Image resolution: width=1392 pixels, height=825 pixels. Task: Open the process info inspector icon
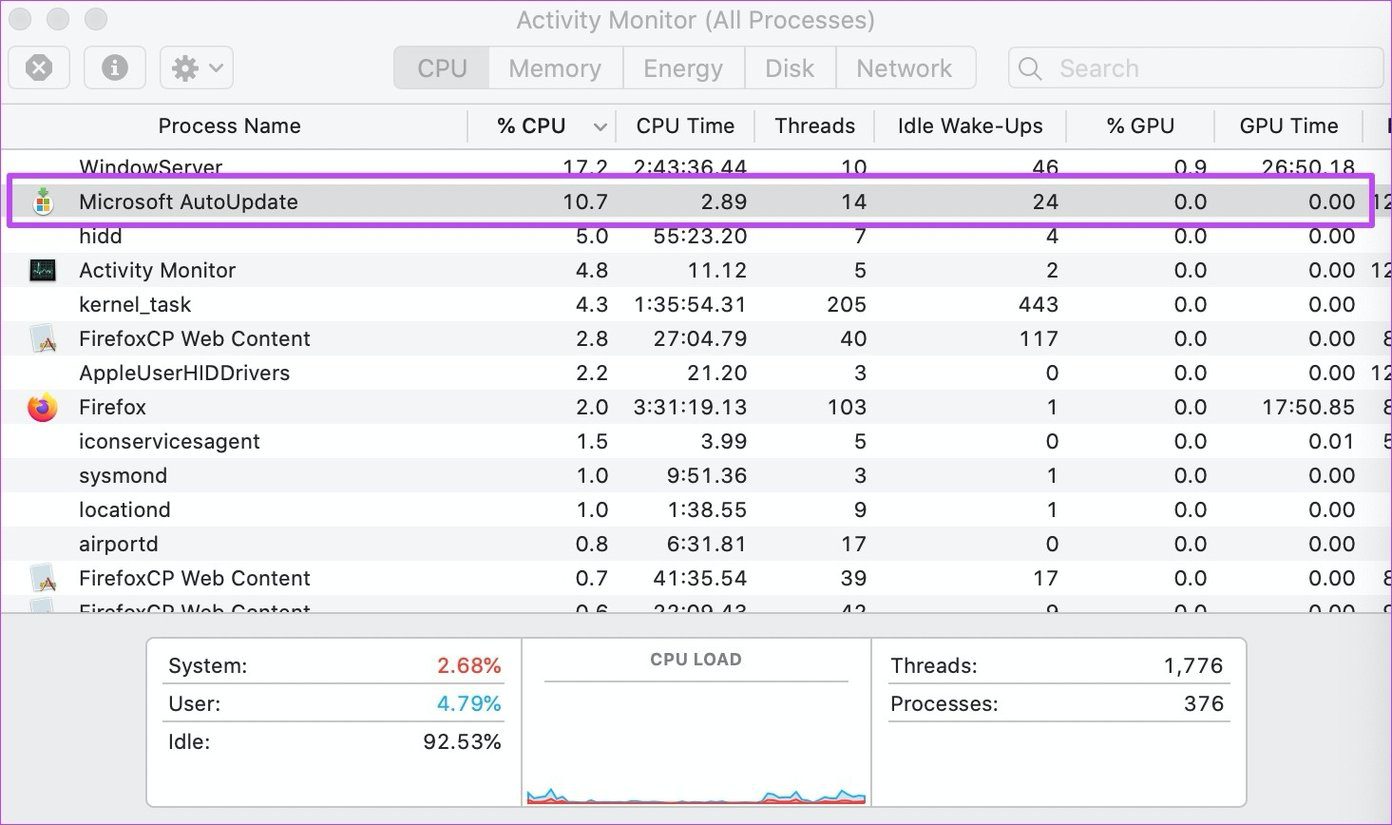pyautogui.click(x=115, y=68)
